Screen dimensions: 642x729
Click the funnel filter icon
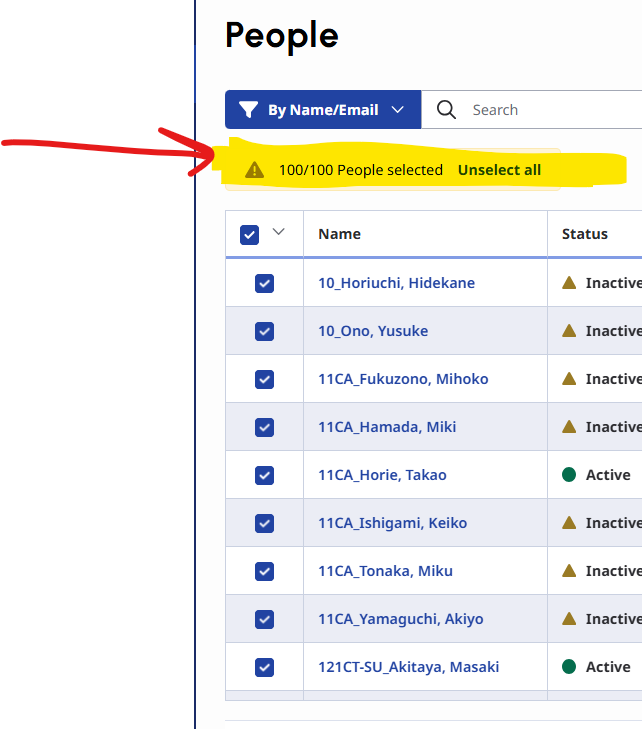(248, 110)
